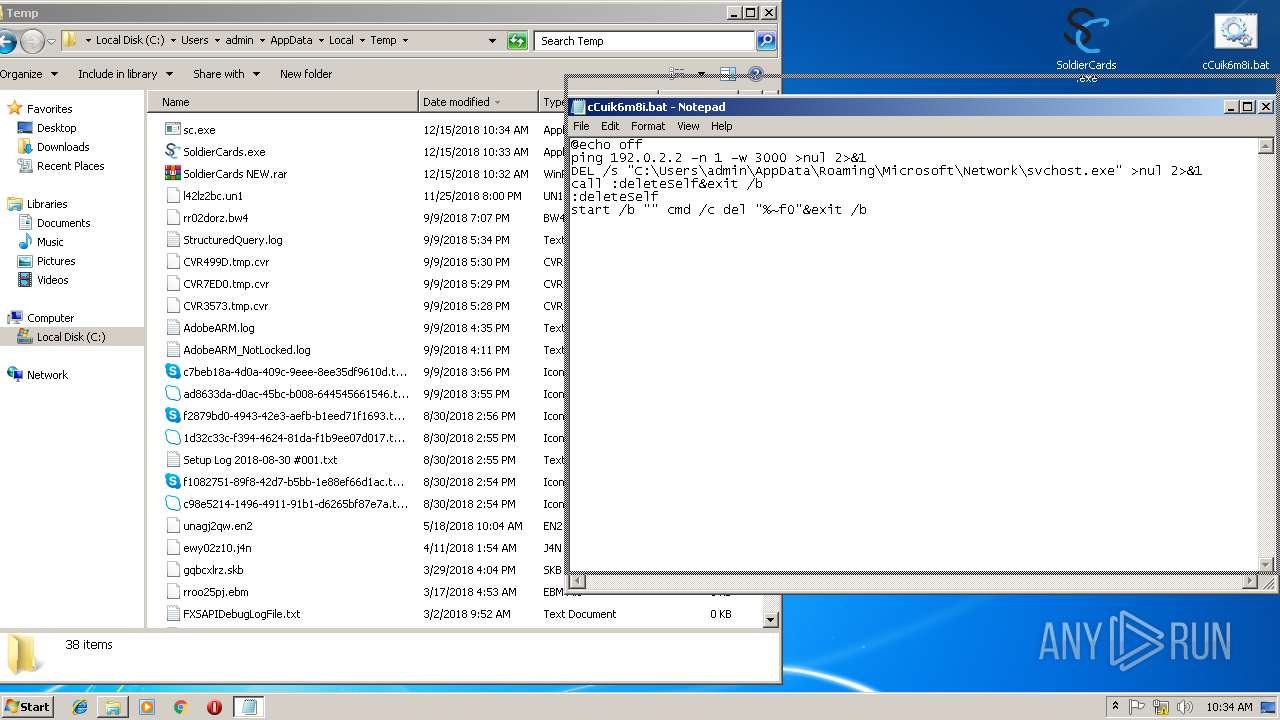
Task: Create a New folder
Action: pyautogui.click(x=306, y=74)
